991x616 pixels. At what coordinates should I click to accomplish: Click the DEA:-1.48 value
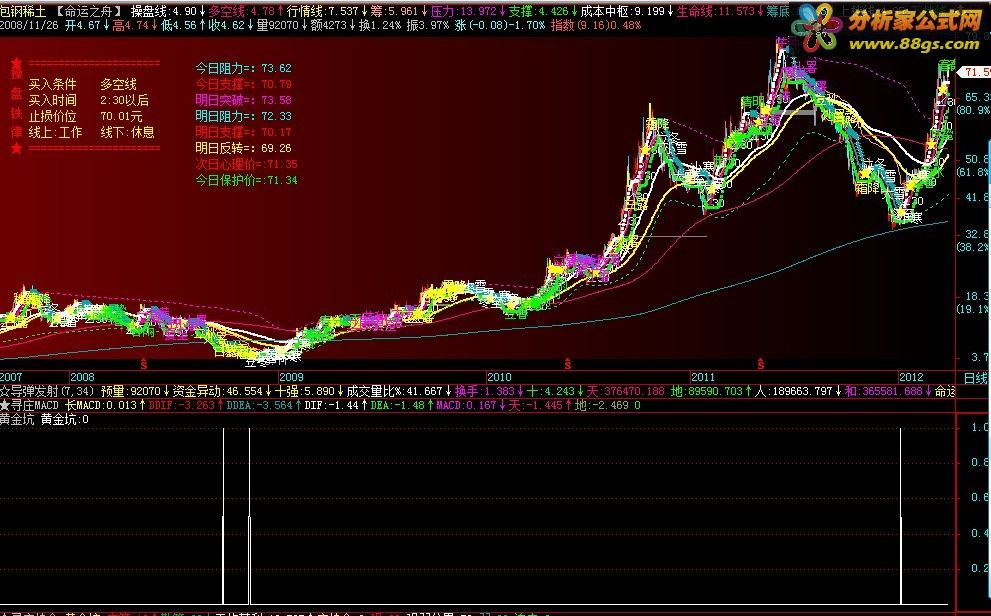(x=403, y=406)
